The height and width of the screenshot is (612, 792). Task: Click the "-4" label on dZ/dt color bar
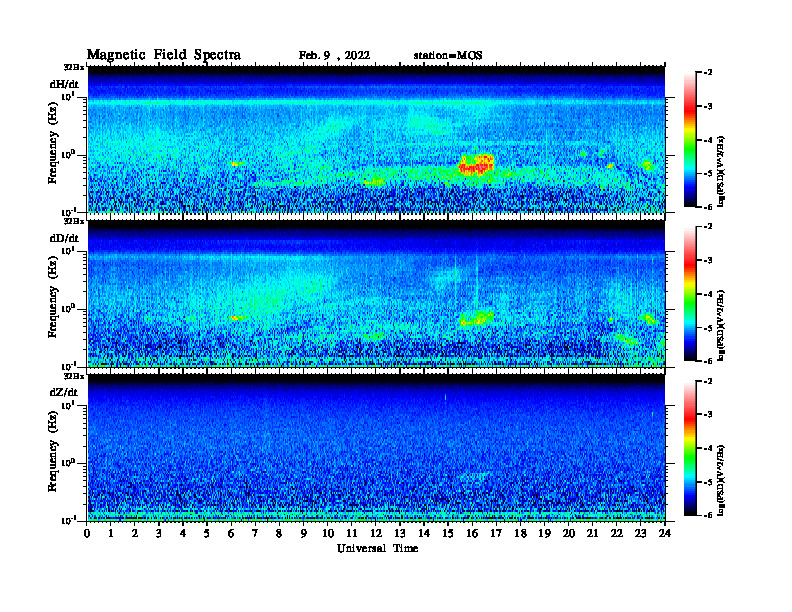pos(708,448)
